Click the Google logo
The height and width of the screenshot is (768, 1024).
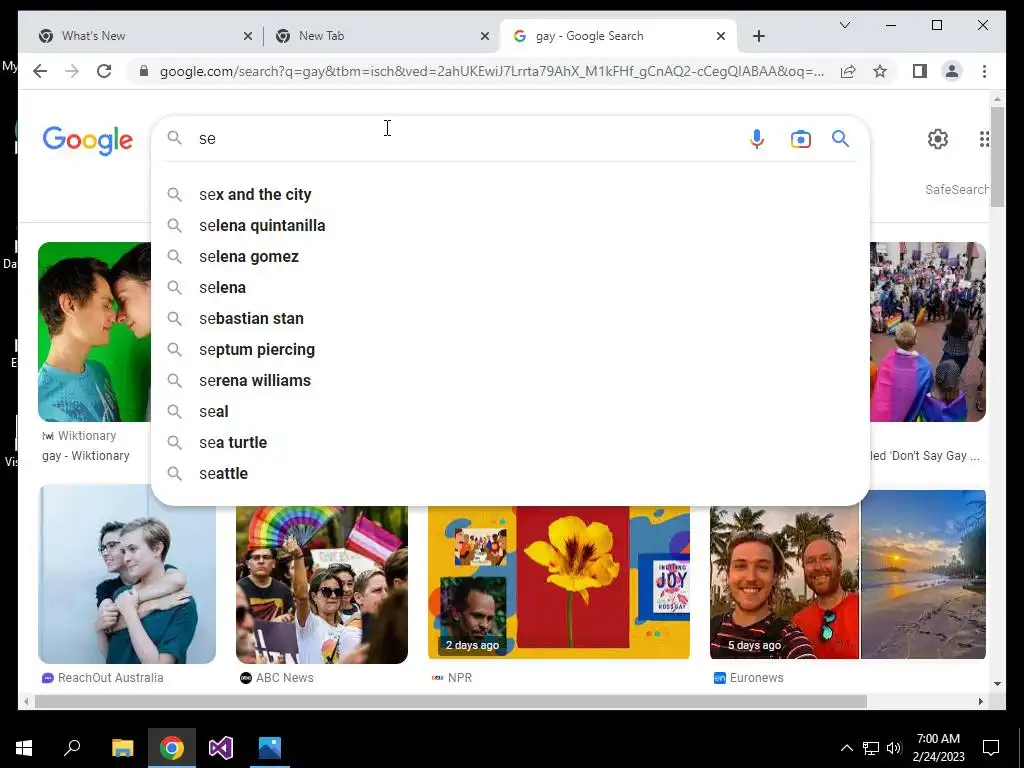coord(88,140)
